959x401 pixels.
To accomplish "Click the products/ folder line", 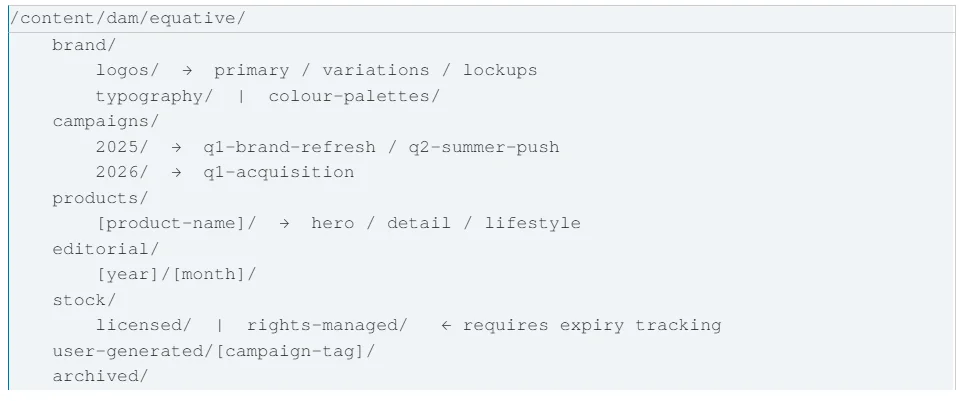I will click(100, 198).
